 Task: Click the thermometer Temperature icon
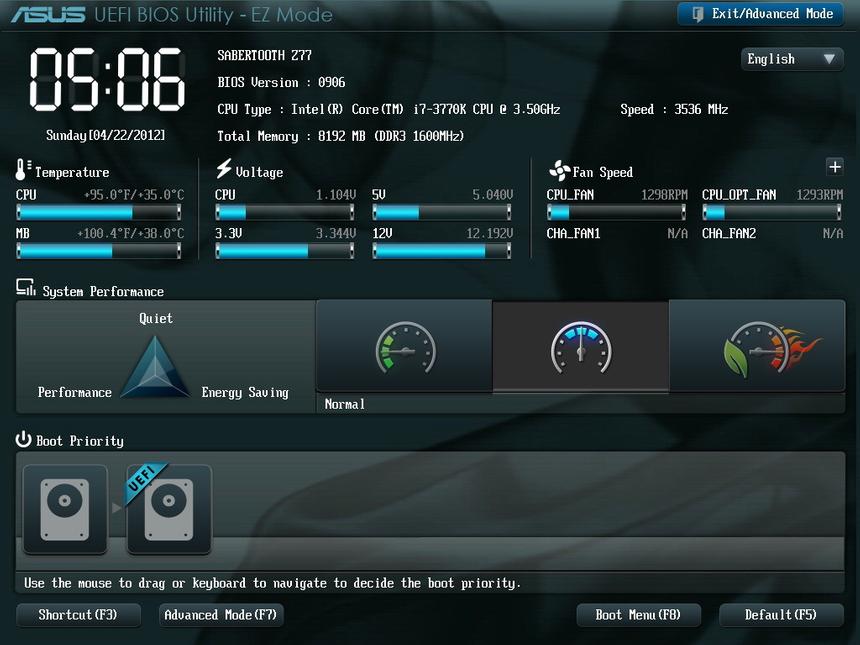(23, 169)
